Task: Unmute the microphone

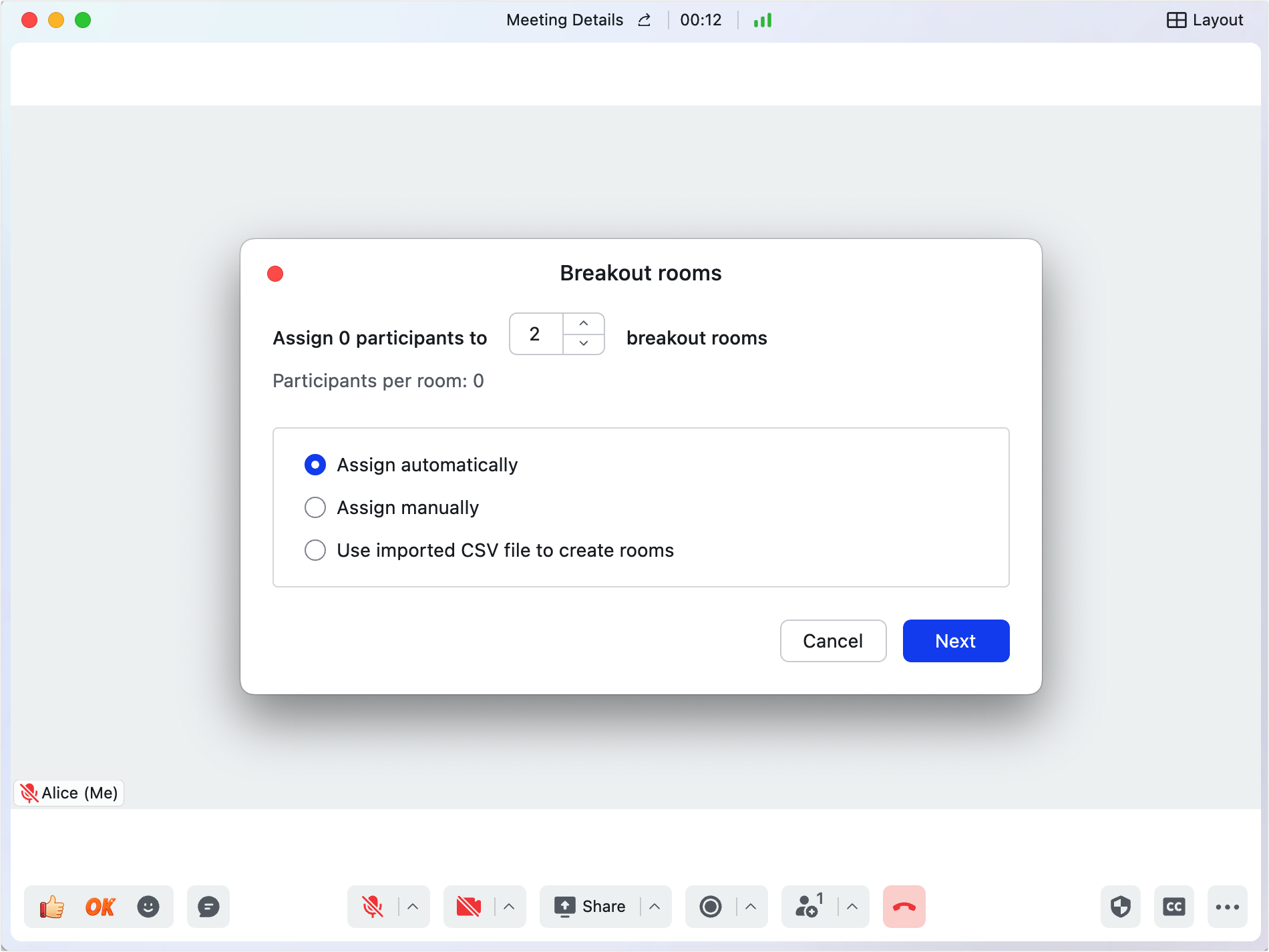Action: coord(373,907)
